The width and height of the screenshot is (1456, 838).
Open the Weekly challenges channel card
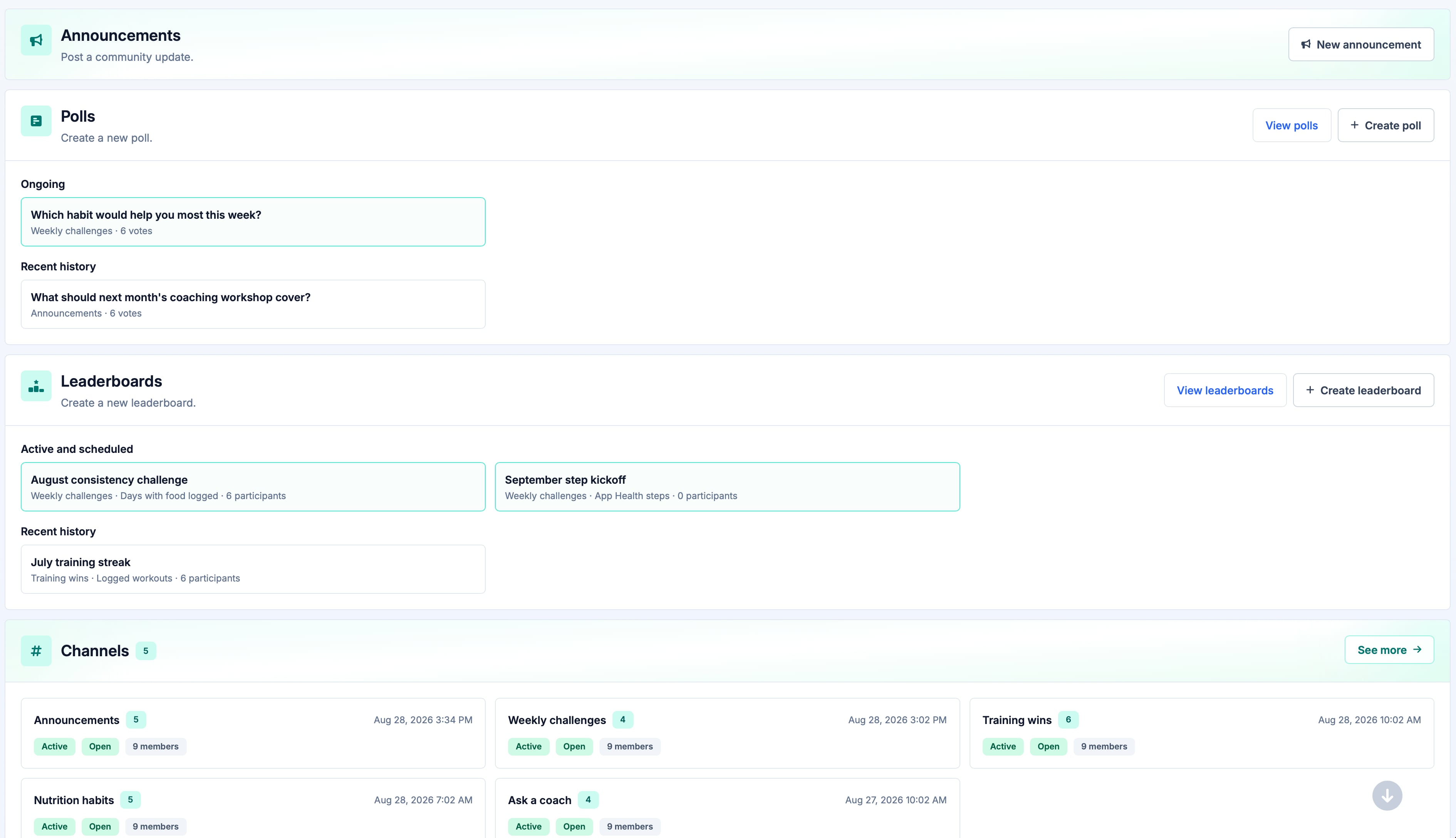tap(727, 733)
